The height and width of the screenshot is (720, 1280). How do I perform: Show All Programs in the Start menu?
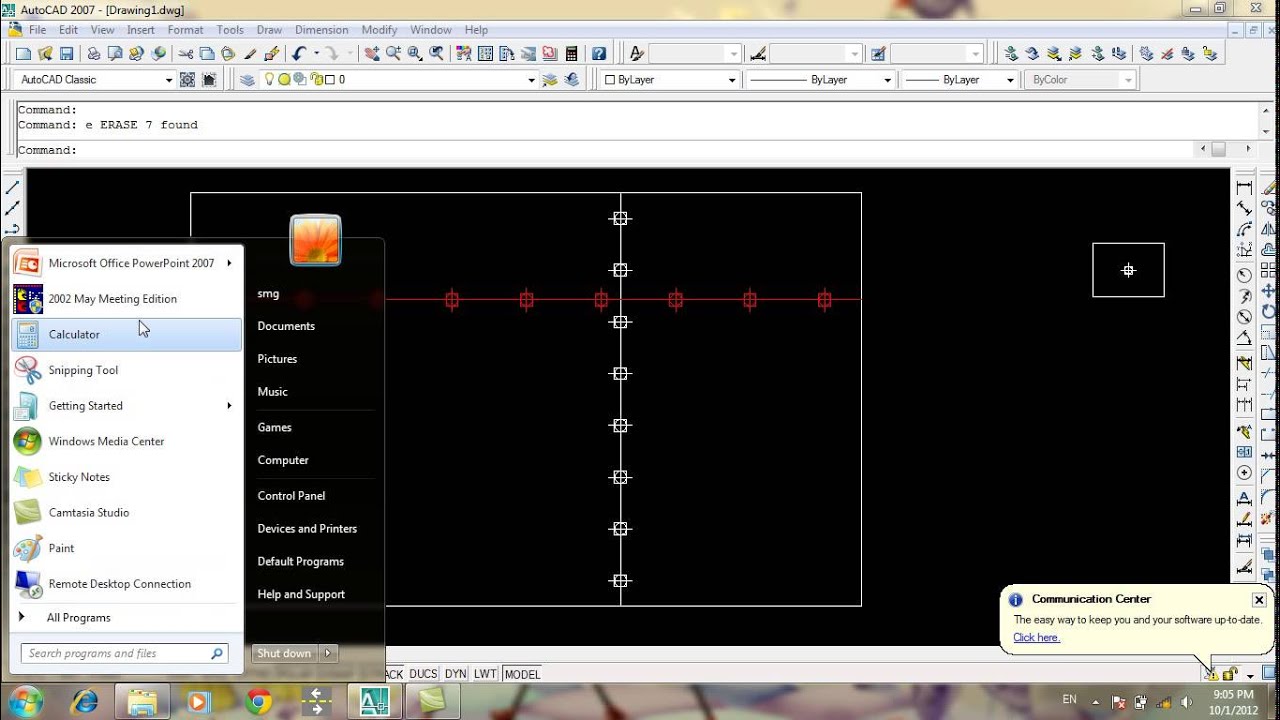(79, 618)
